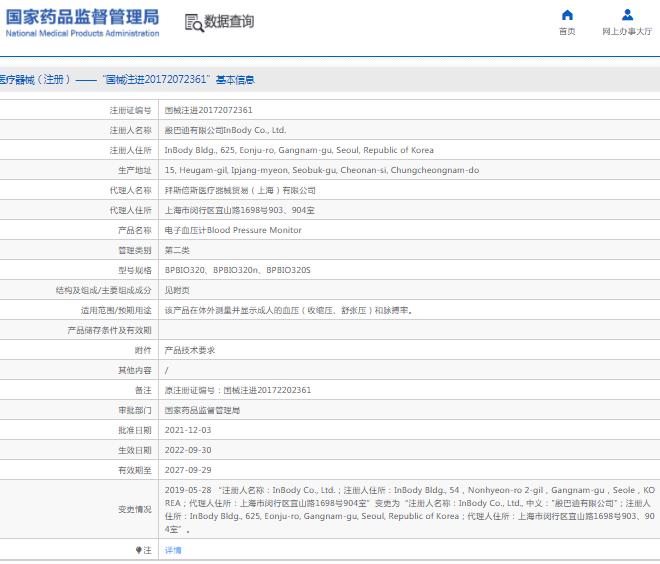Screen dimensions: 660x564
Task: Click the 首页 text link
Action: 567,32
